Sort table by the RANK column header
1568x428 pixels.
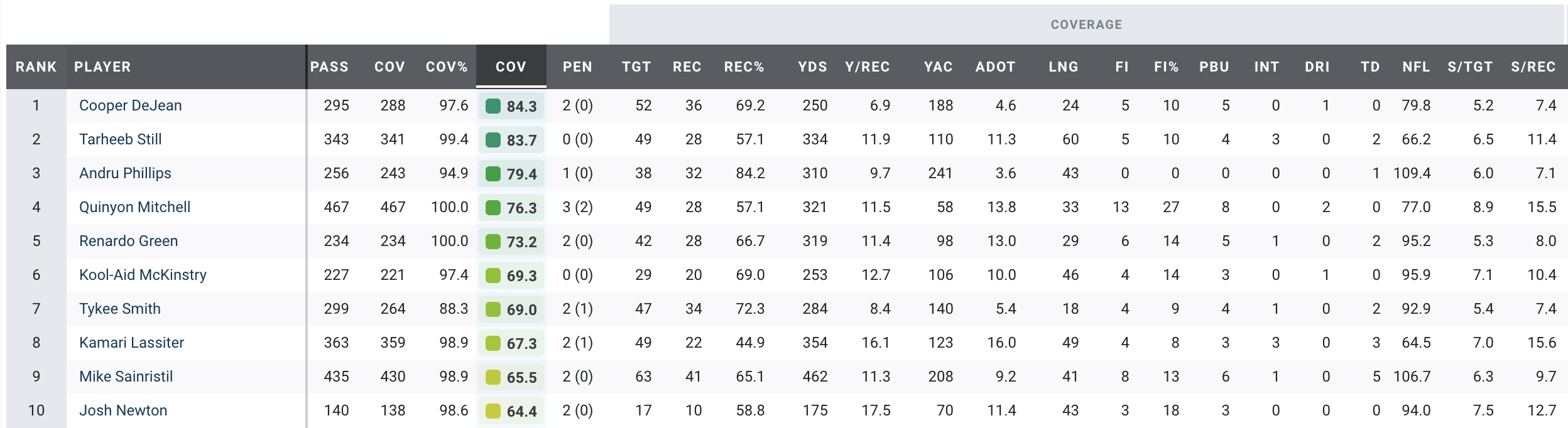click(36, 67)
